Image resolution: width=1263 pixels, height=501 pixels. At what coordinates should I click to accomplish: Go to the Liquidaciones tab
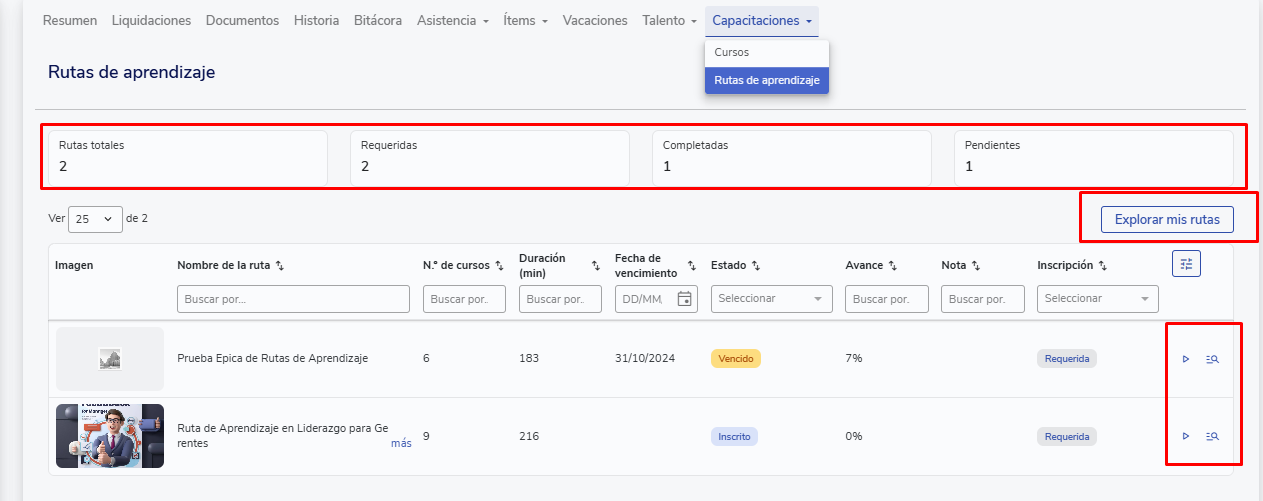[151, 20]
